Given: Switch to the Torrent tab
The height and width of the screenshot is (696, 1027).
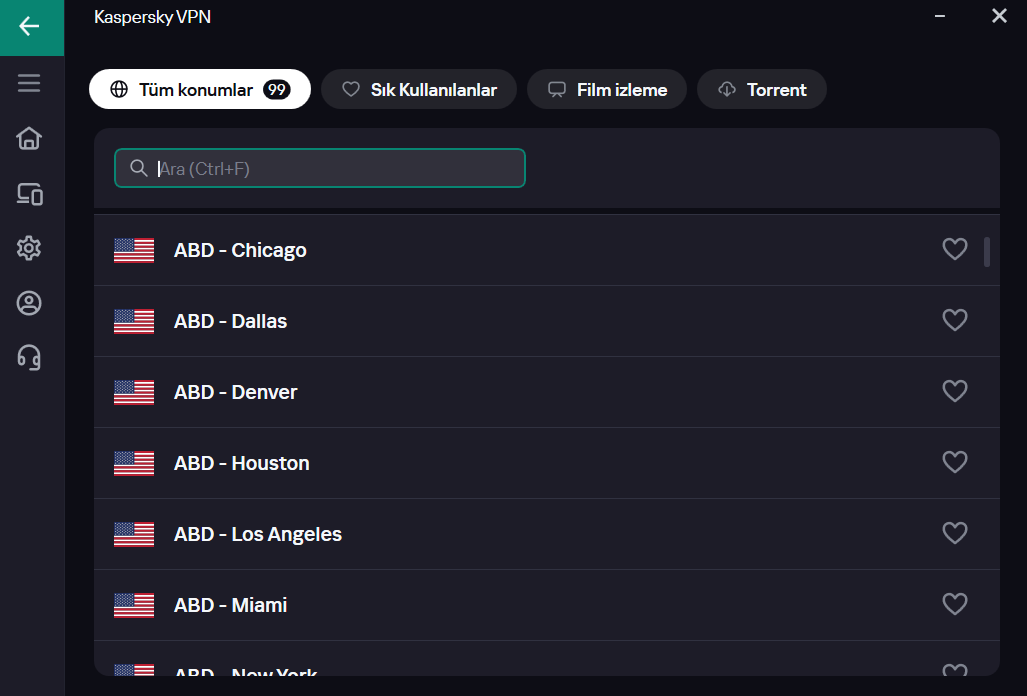Looking at the screenshot, I should point(762,90).
